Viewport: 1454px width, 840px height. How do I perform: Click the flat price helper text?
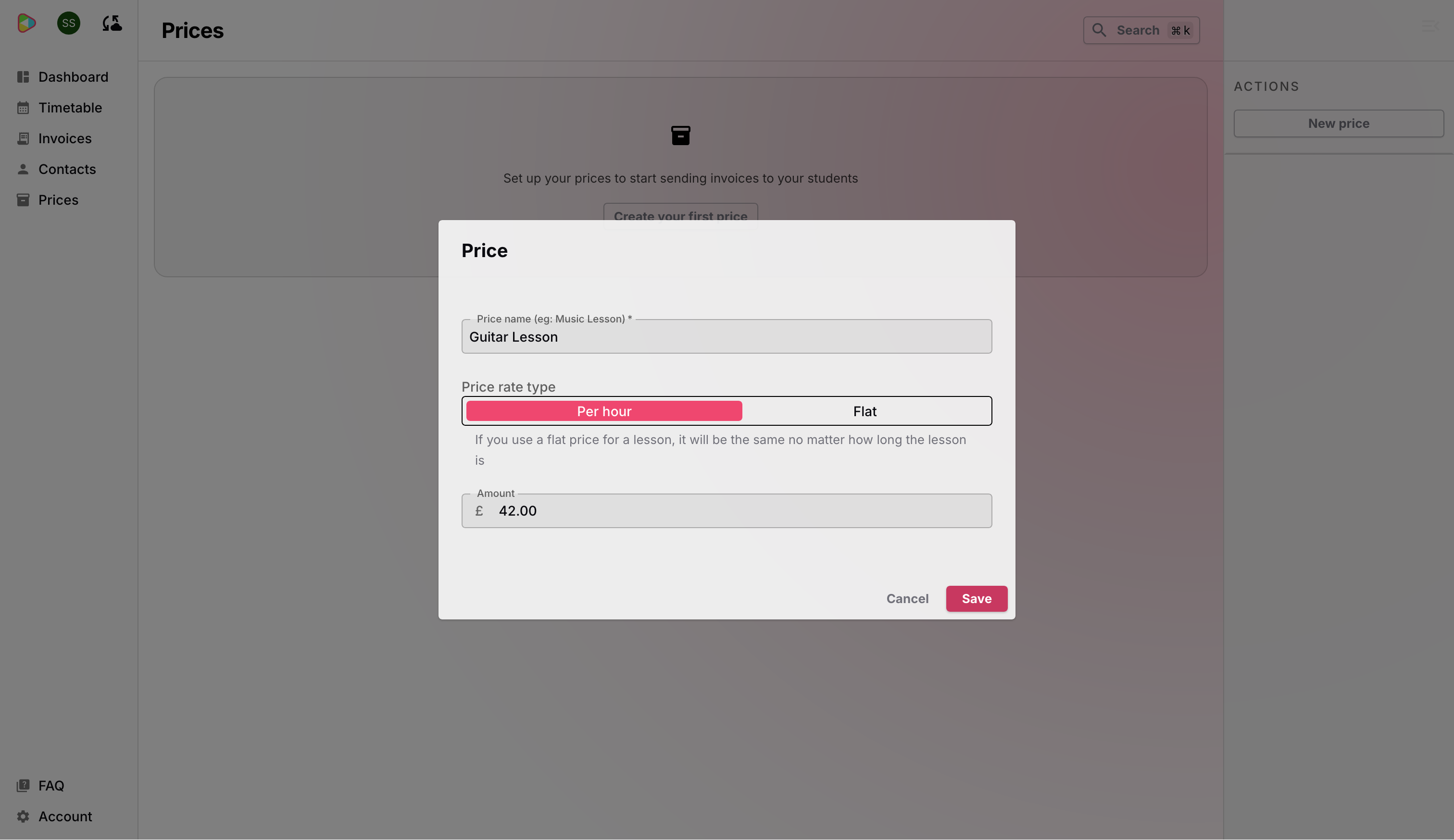[721, 450]
